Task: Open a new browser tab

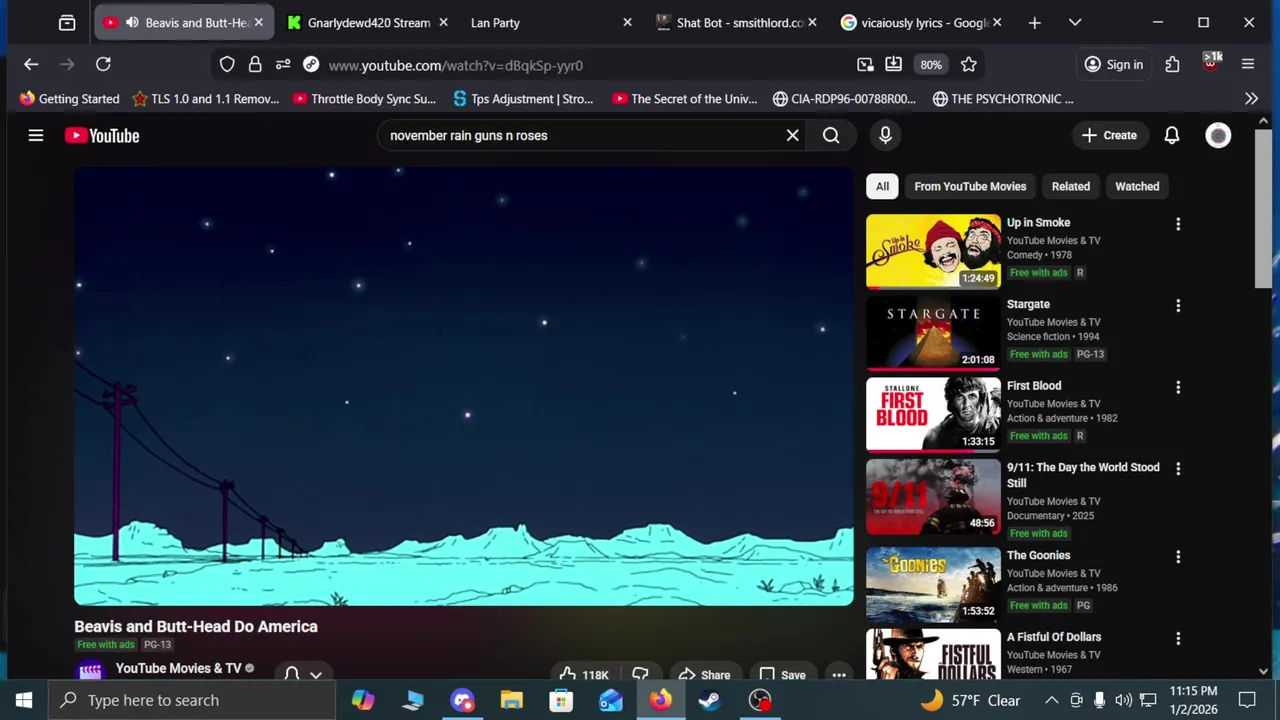Action: (1034, 22)
